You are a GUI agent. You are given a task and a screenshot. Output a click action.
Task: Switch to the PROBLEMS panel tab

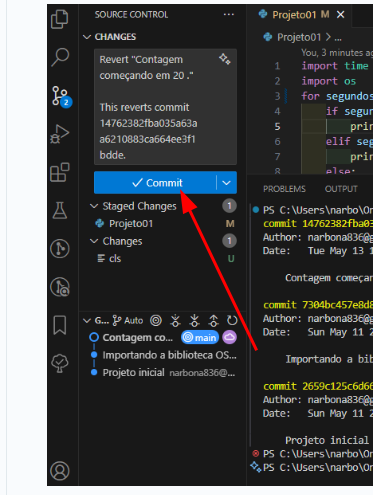[x=284, y=189]
